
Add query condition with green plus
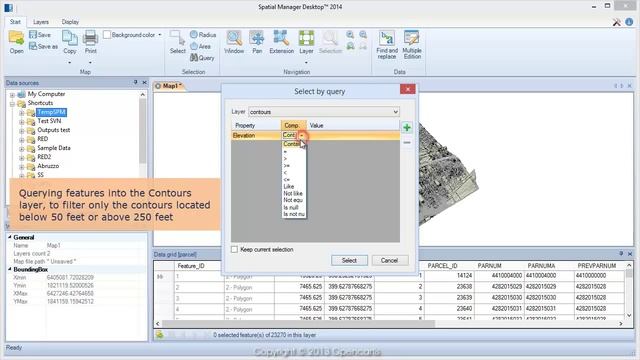click(407, 127)
